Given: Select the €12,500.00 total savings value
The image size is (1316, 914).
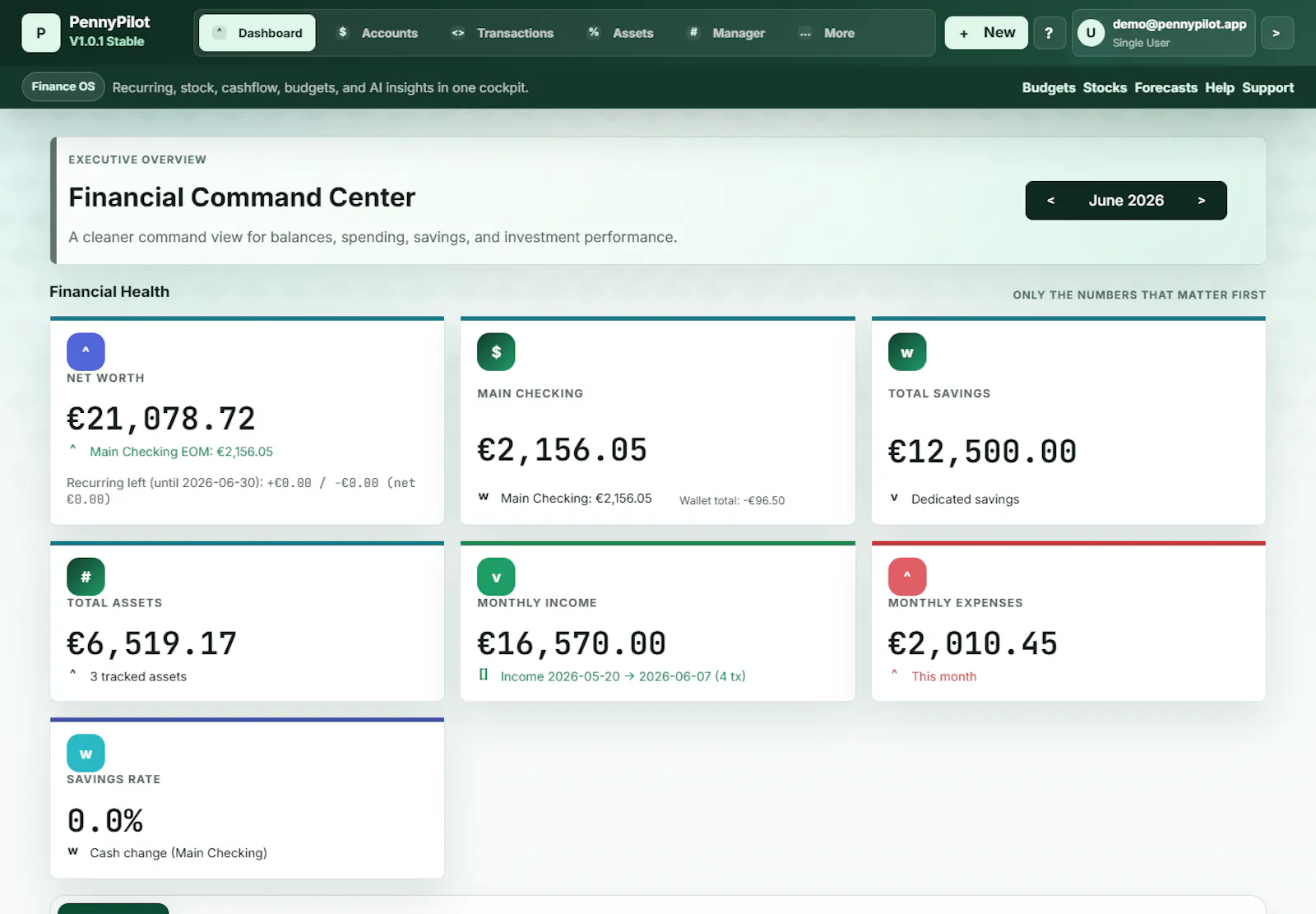Looking at the screenshot, I should tap(982, 452).
